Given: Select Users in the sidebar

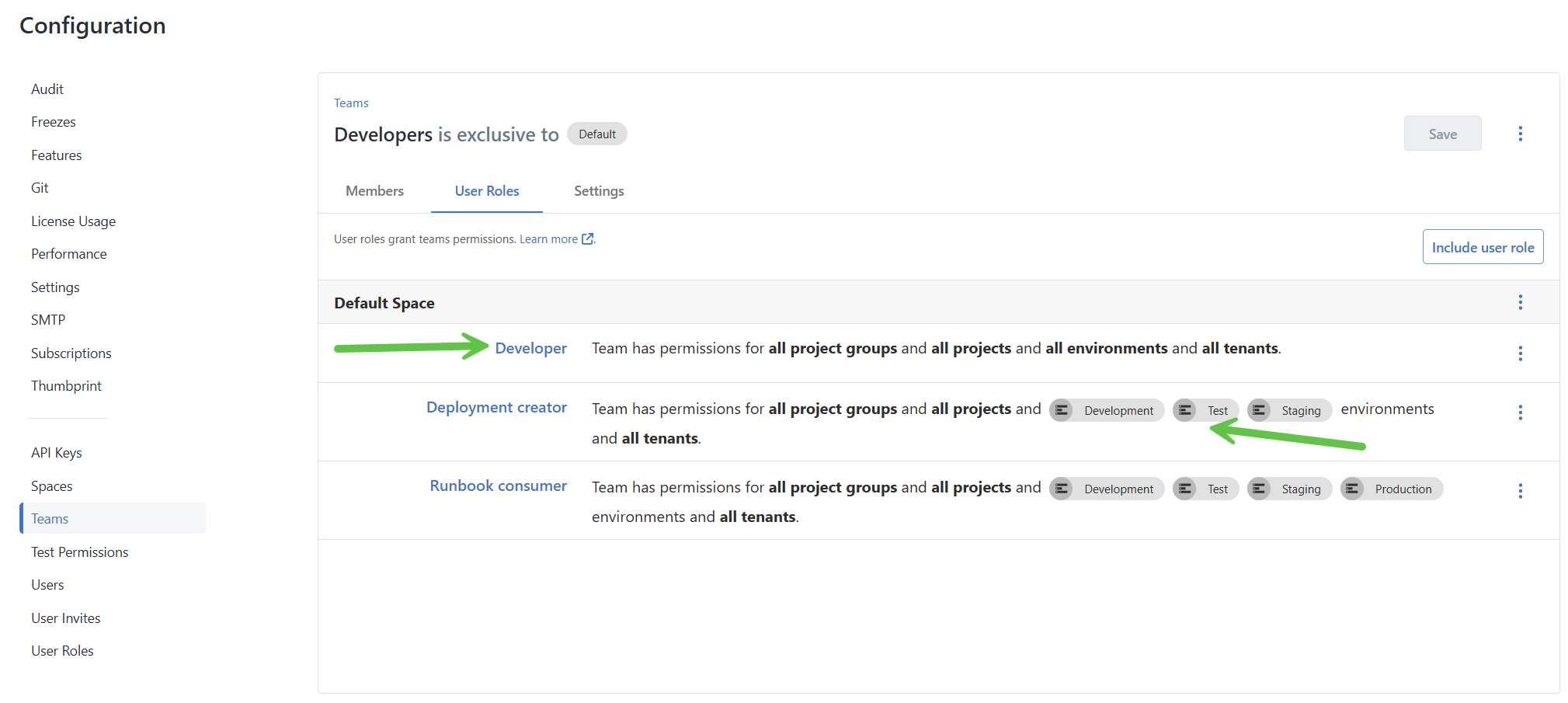Looking at the screenshot, I should [47, 584].
